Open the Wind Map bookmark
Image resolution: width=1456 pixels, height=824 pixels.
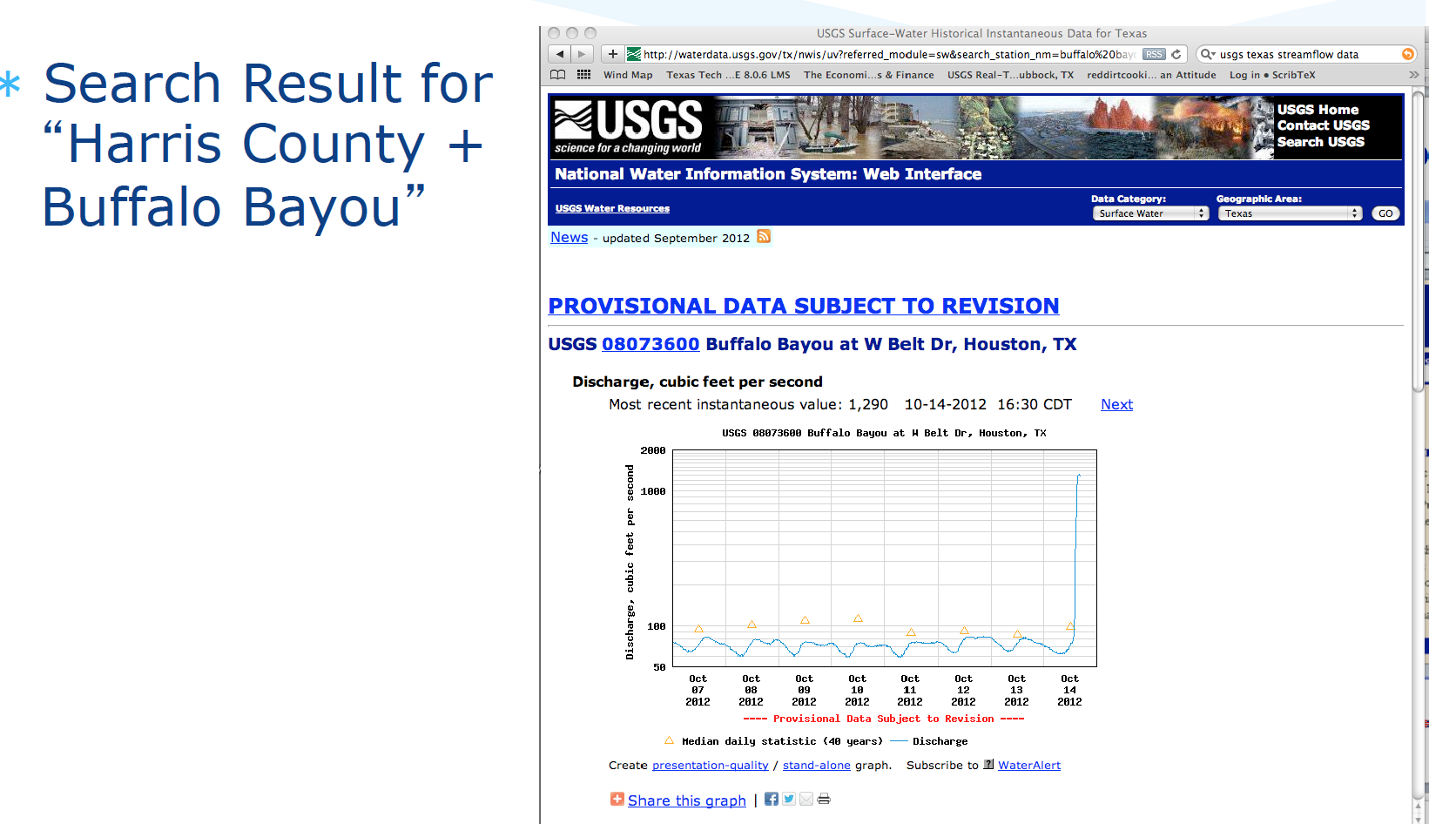628,75
